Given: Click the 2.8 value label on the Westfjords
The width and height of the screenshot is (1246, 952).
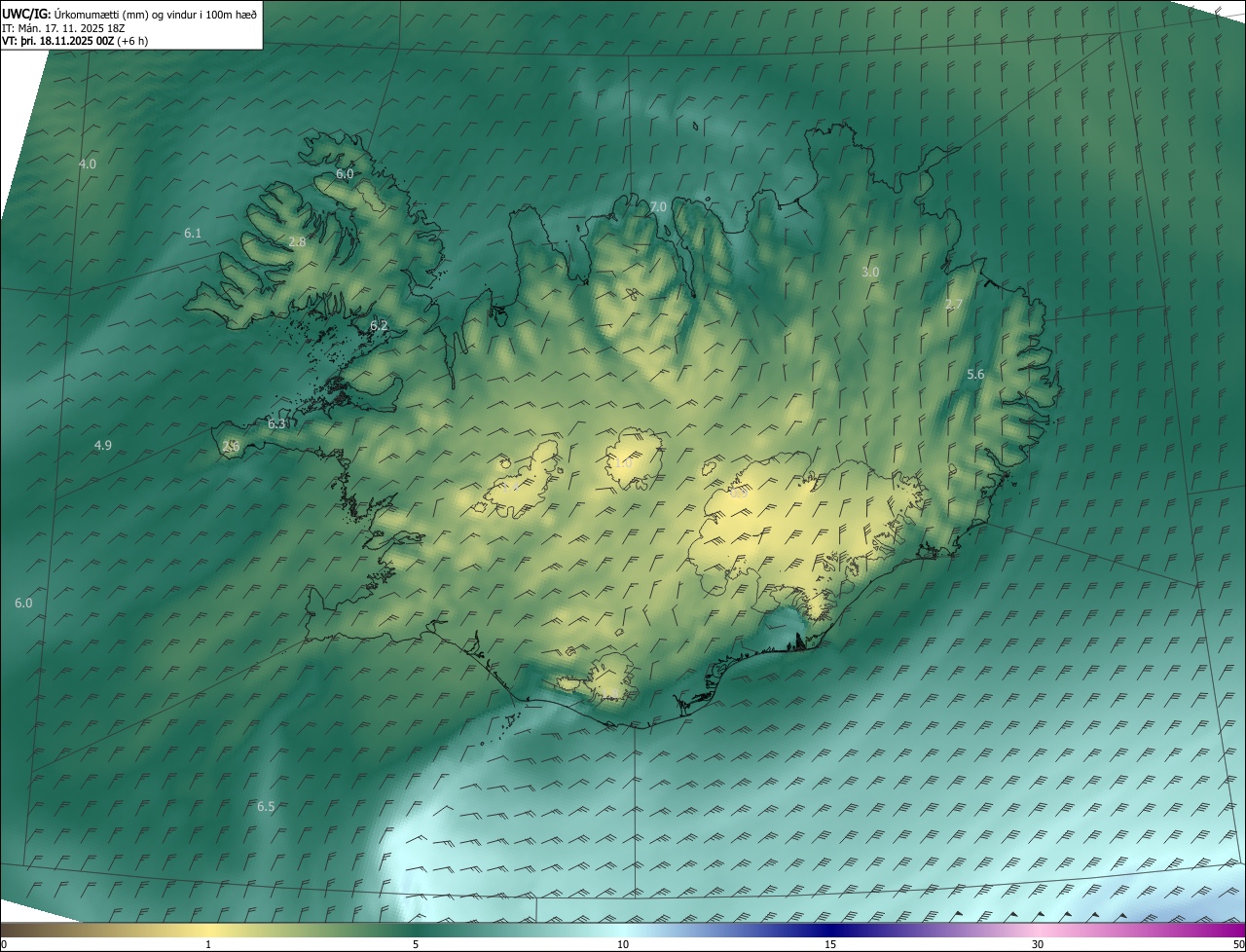Looking at the screenshot, I should point(298,241).
